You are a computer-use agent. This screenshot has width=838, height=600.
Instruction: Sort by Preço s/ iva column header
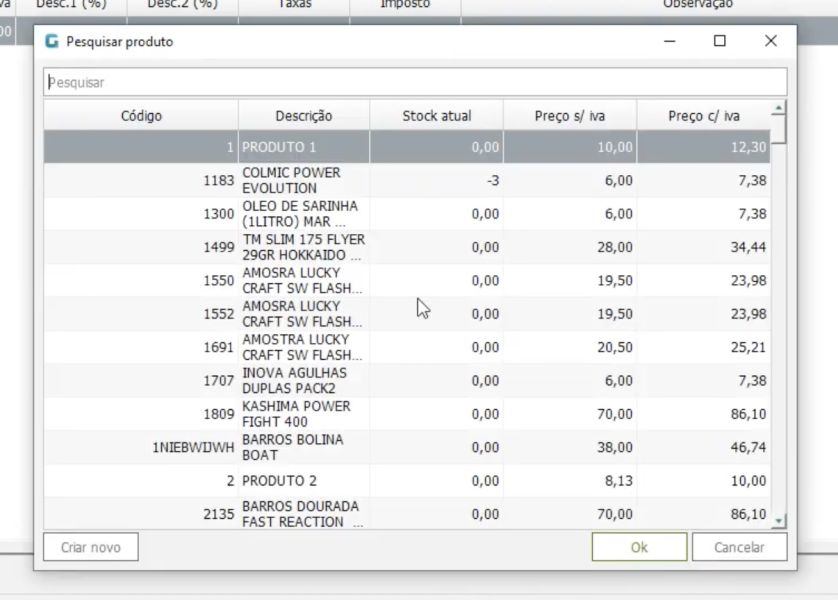569,116
